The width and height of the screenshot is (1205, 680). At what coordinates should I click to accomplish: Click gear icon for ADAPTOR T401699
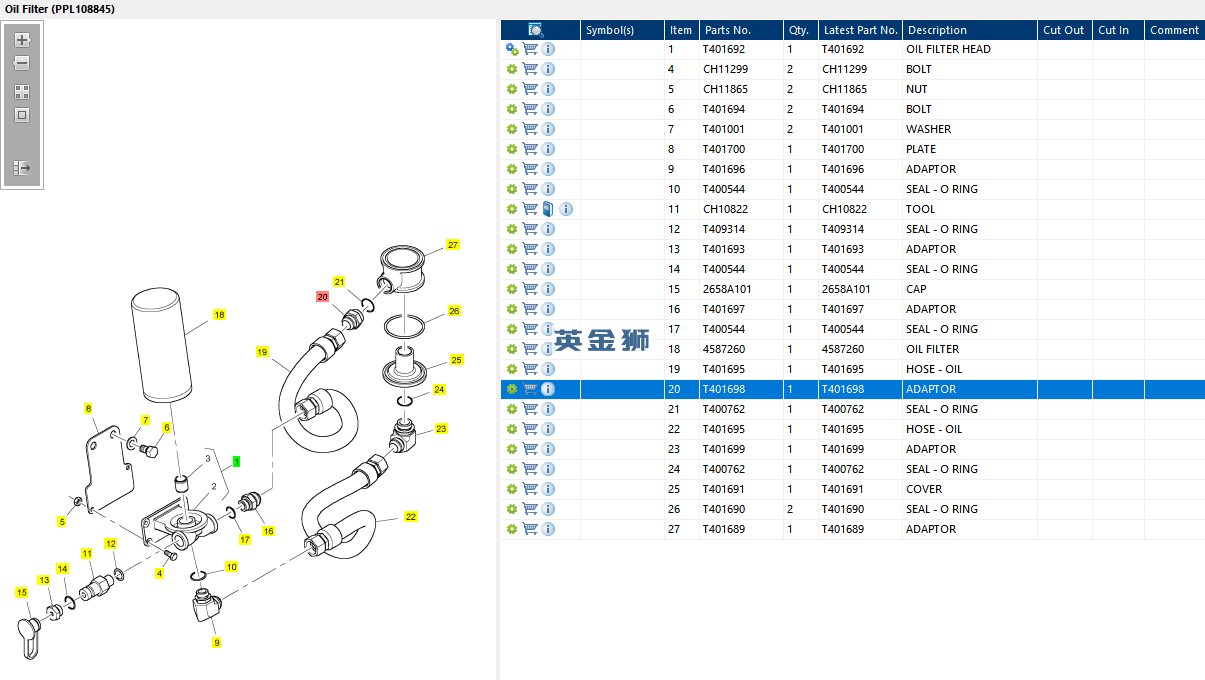pos(512,449)
